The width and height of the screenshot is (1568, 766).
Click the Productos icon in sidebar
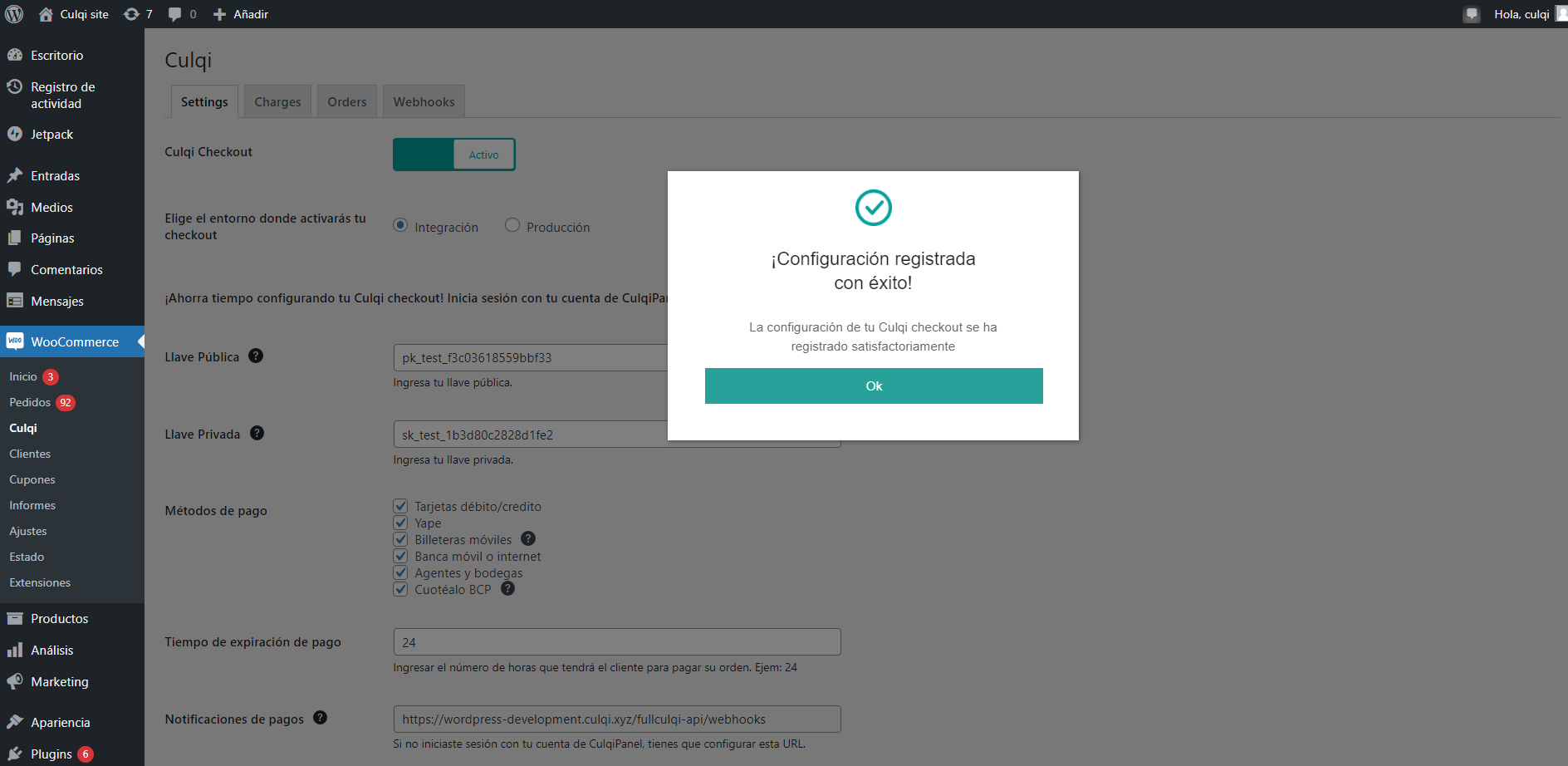click(14, 618)
